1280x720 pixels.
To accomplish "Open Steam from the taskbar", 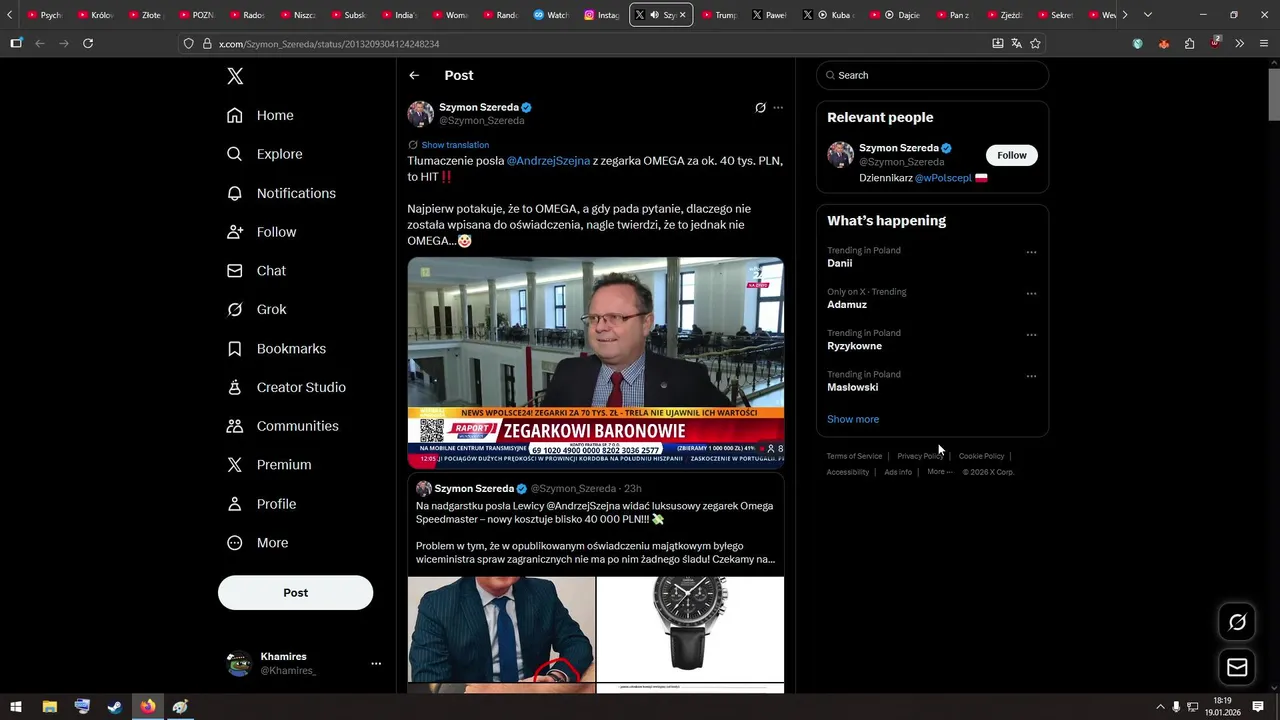I will coord(115,707).
